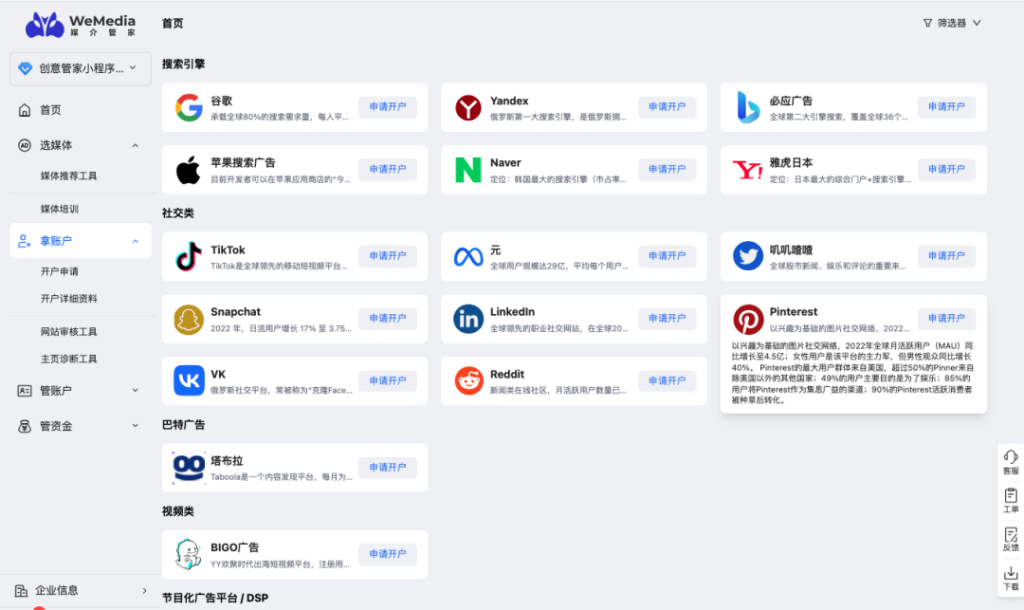The width and height of the screenshot is (1024, 610).
Task: Expand the 管资金 sidebar section
Action: click(135, 426)
